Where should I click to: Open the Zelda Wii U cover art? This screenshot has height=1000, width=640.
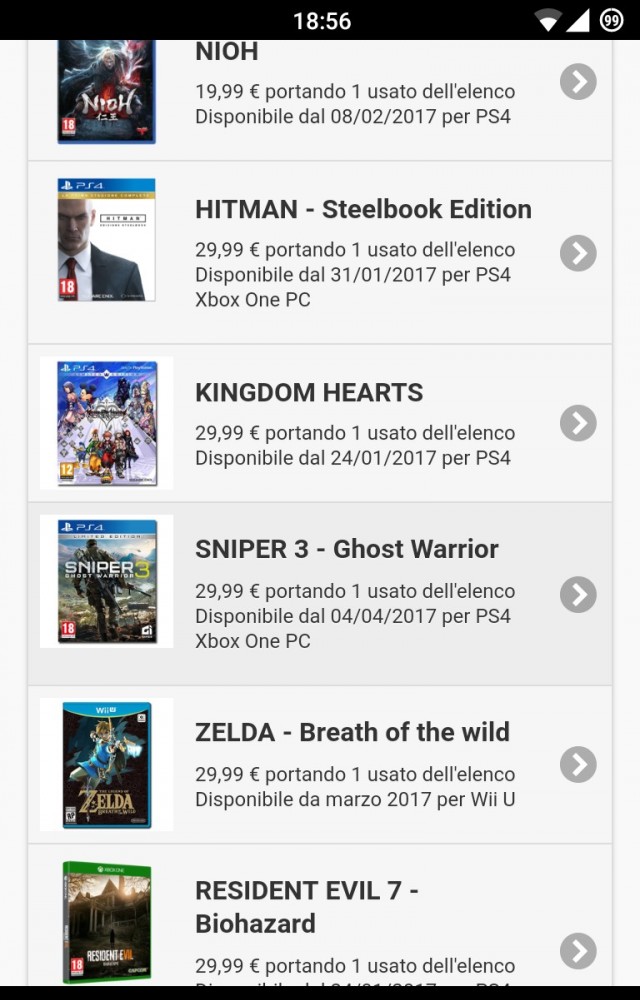pyautogui.click(x=106, y=765)
